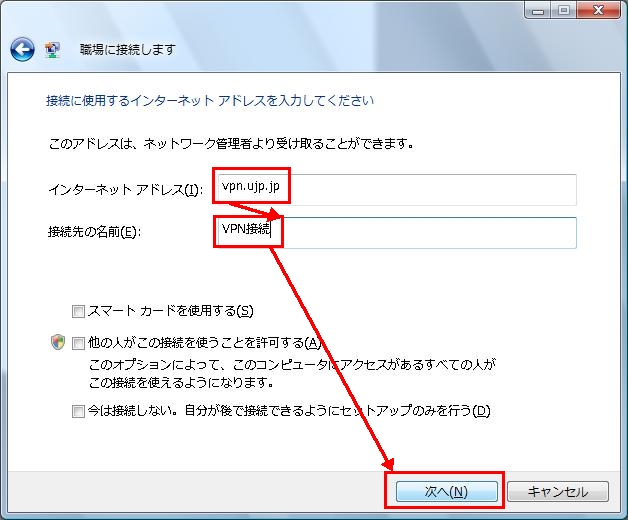Image resolution: width=628 pixels, height=520 pixels.
Task: Close the wizard with the X button
Action: tap(599, 10)
